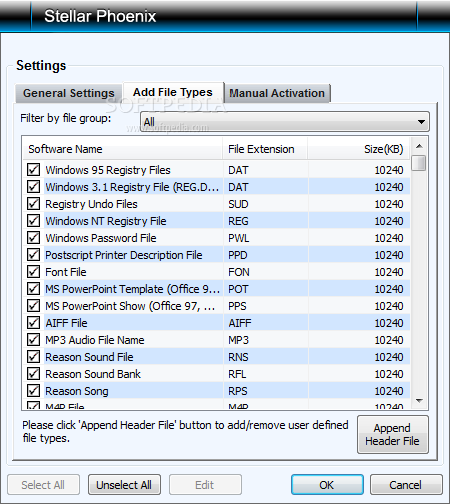This screenshot has height=504, width=450.
Task: Uncheck Font File checkbox
Action: pyautogui.click(x=33, y=272)
